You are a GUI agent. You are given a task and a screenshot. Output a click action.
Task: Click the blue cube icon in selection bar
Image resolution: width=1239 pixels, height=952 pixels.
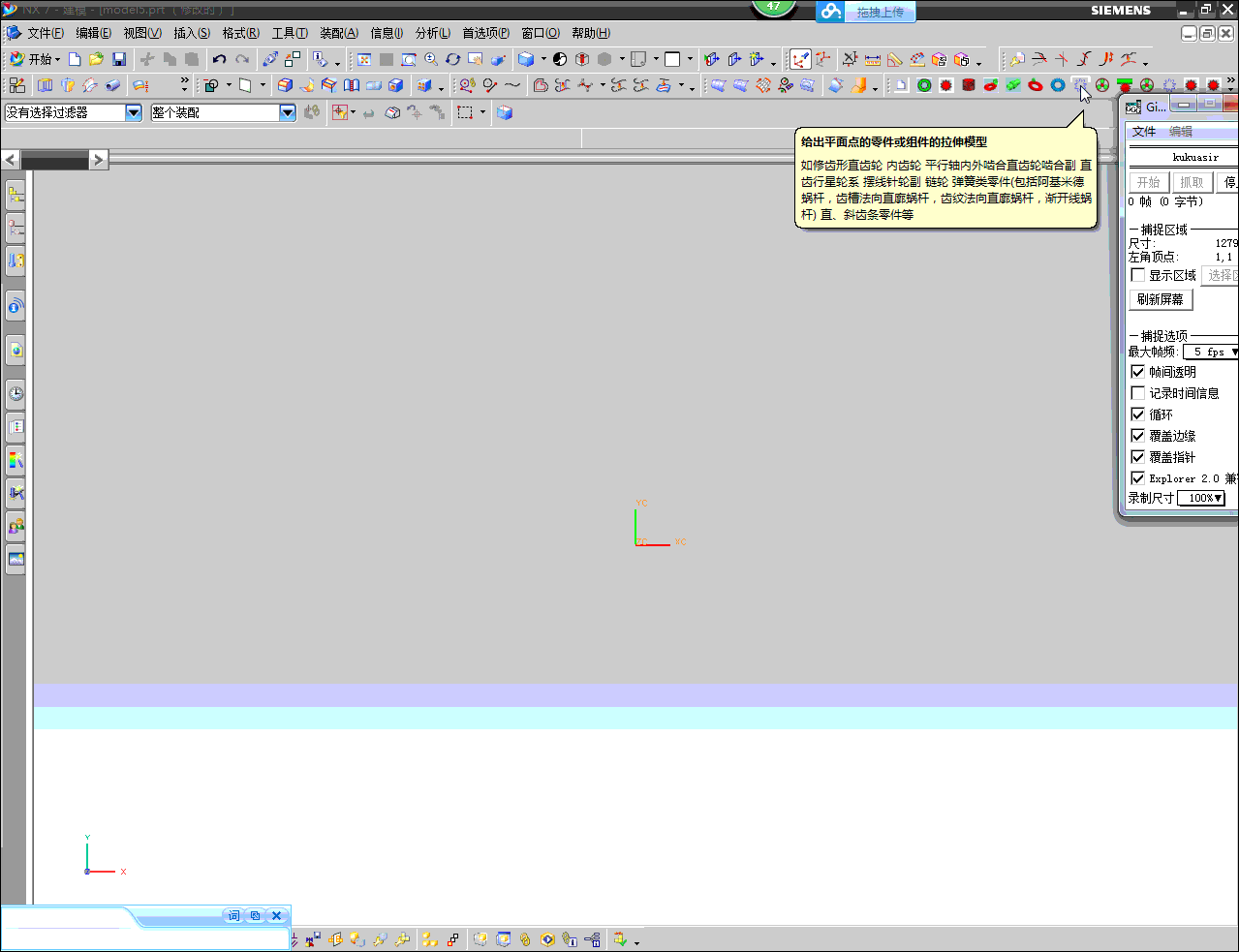[505, 112]
